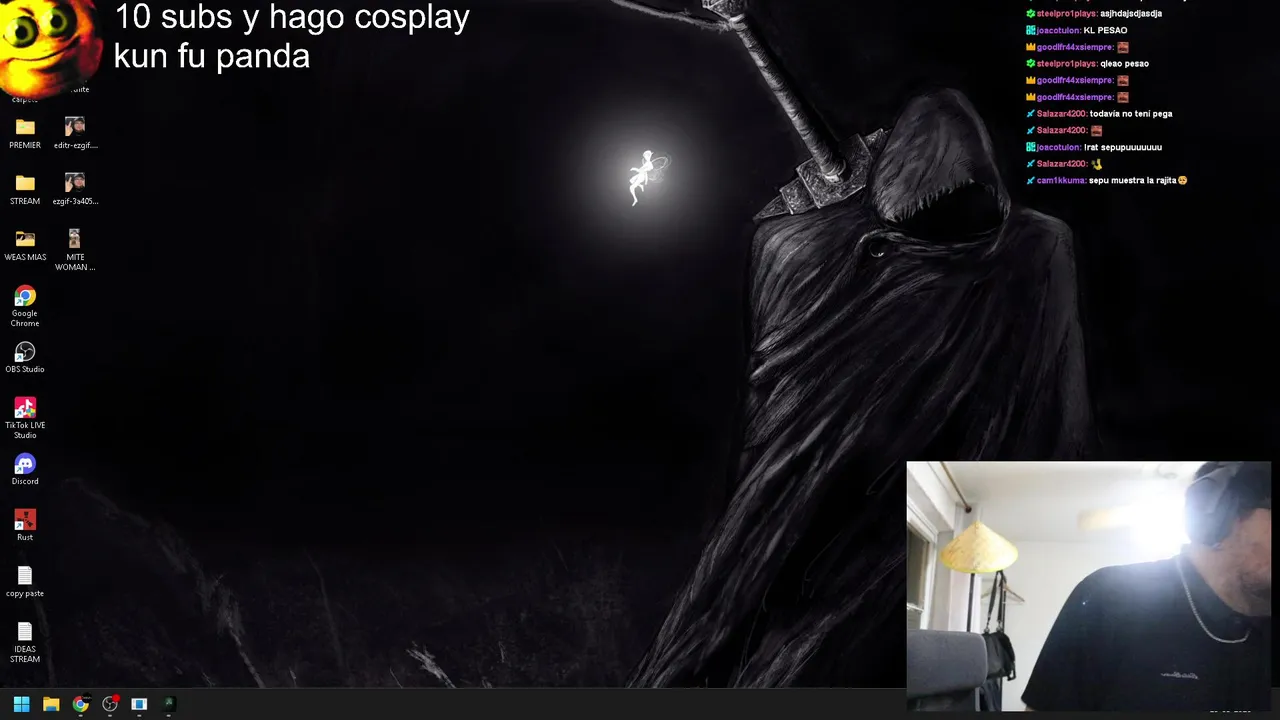Launch OBS Studio desktop shortcut
Image resolution: width=1280 pixels, height=720 pixels.
(x=25, y=357)
